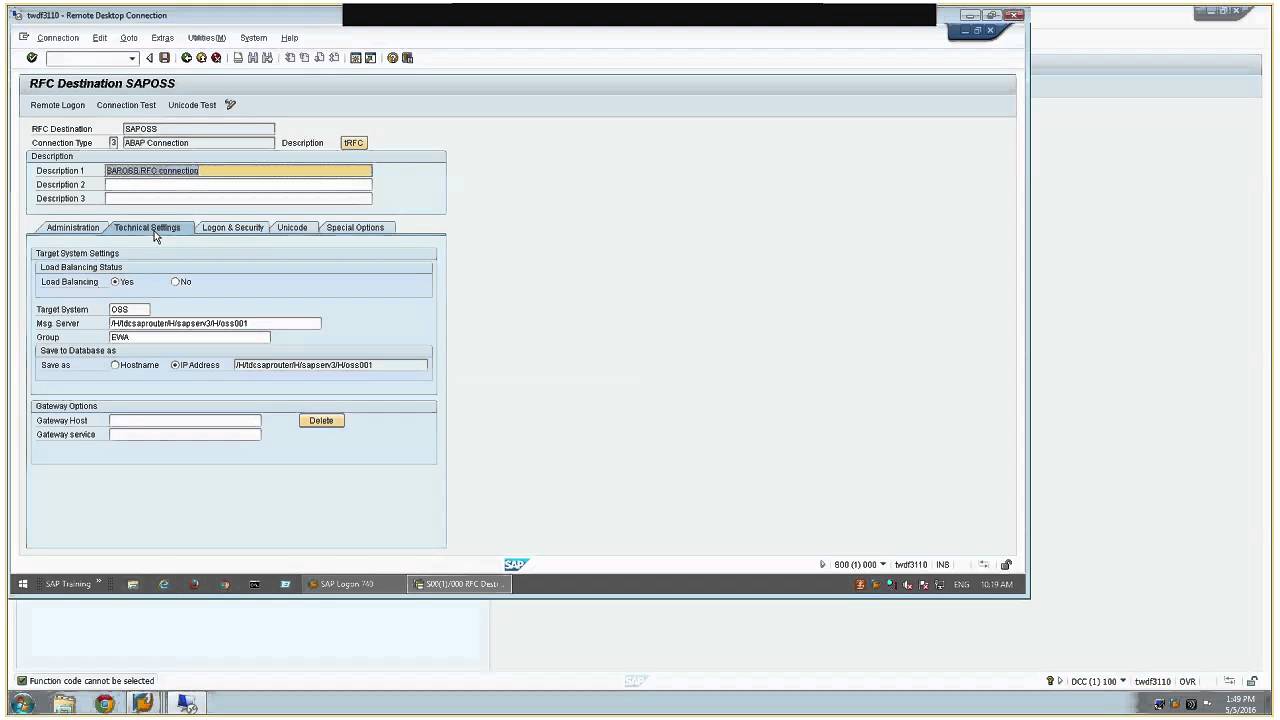
Task: Click Internet Explorer icon in remote taskbar
Action: (164, 584)
